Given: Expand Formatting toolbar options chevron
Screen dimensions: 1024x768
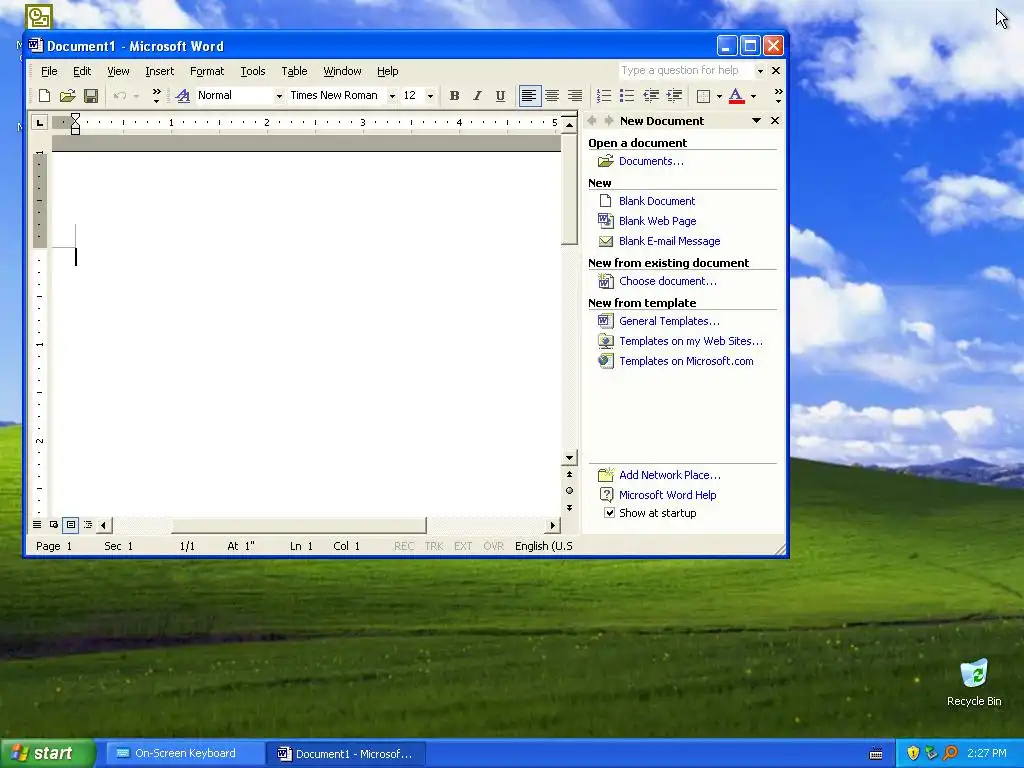Looking at the screenshot, I should [x=778, y=96].
